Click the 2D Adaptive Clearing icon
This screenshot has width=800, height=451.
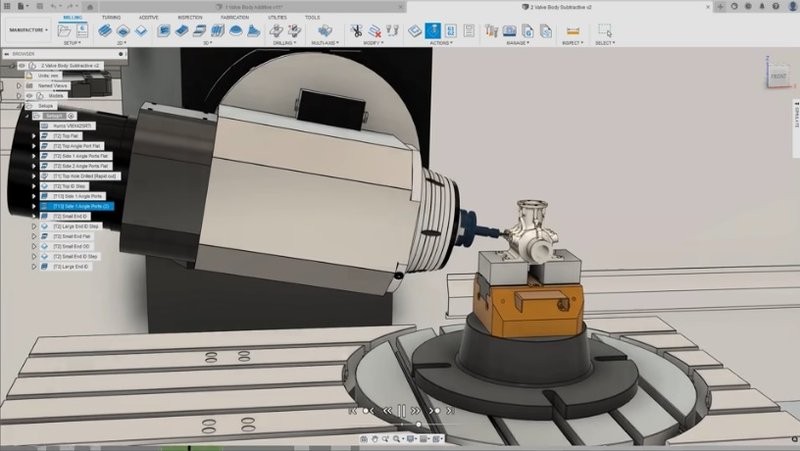click(x=106, y=31)
